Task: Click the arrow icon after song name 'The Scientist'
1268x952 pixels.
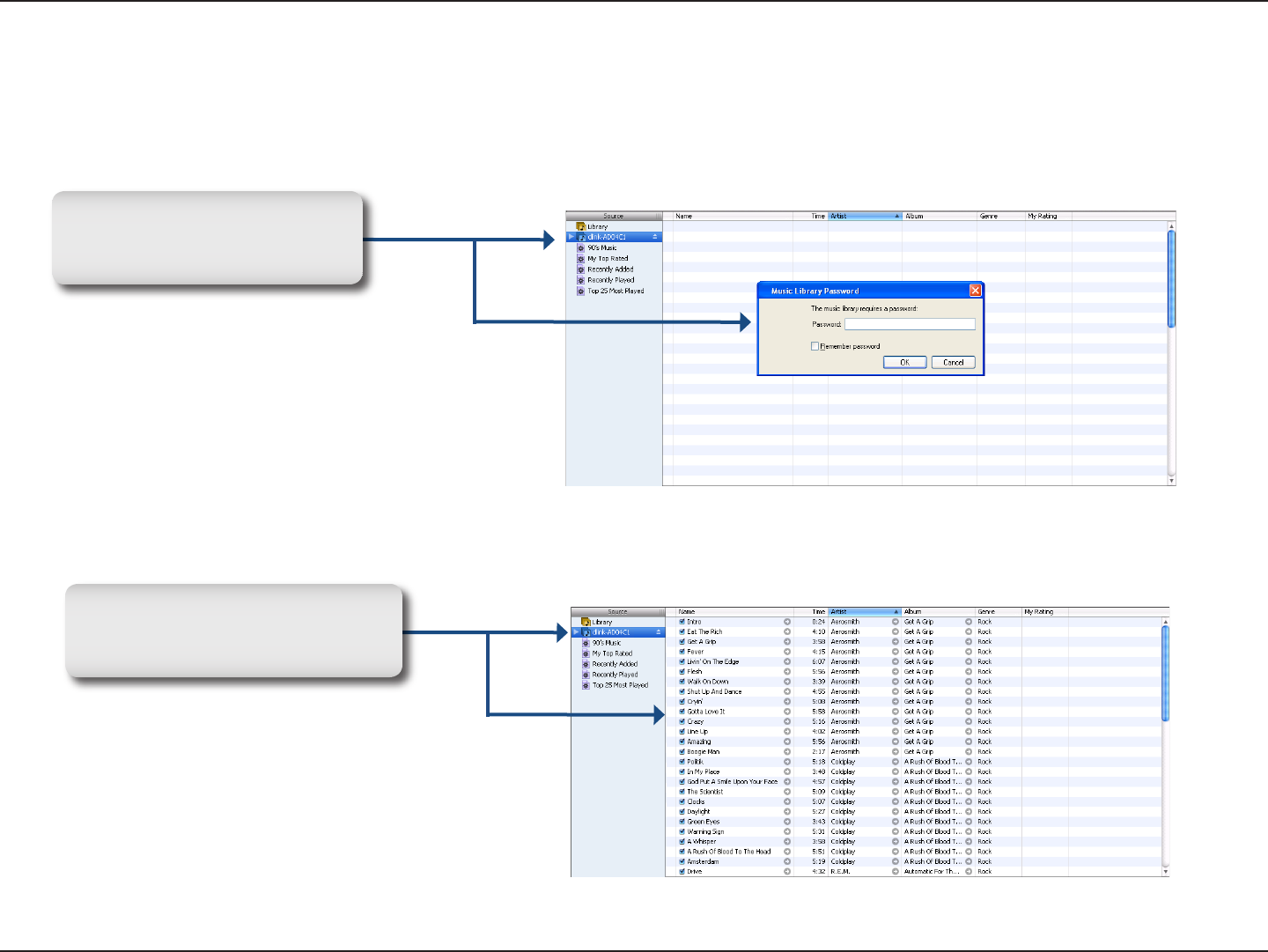Action: (787, 792)
